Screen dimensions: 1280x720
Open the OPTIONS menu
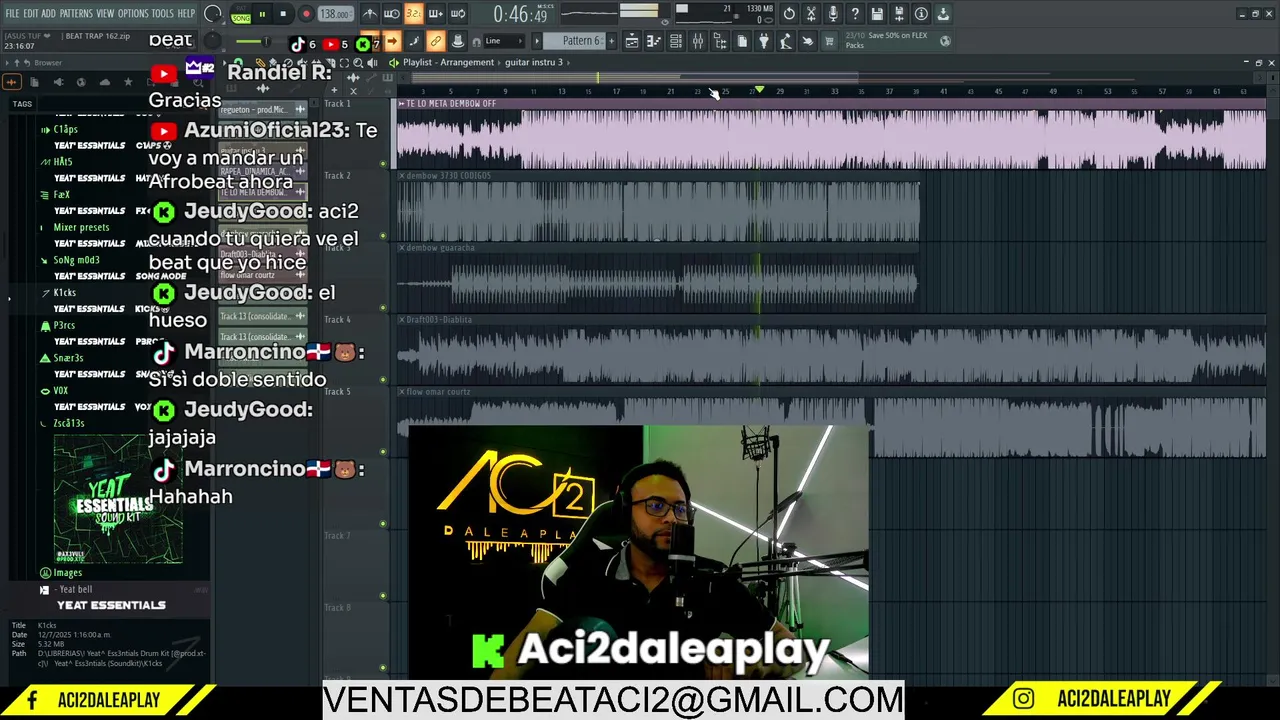pos(133,13)
